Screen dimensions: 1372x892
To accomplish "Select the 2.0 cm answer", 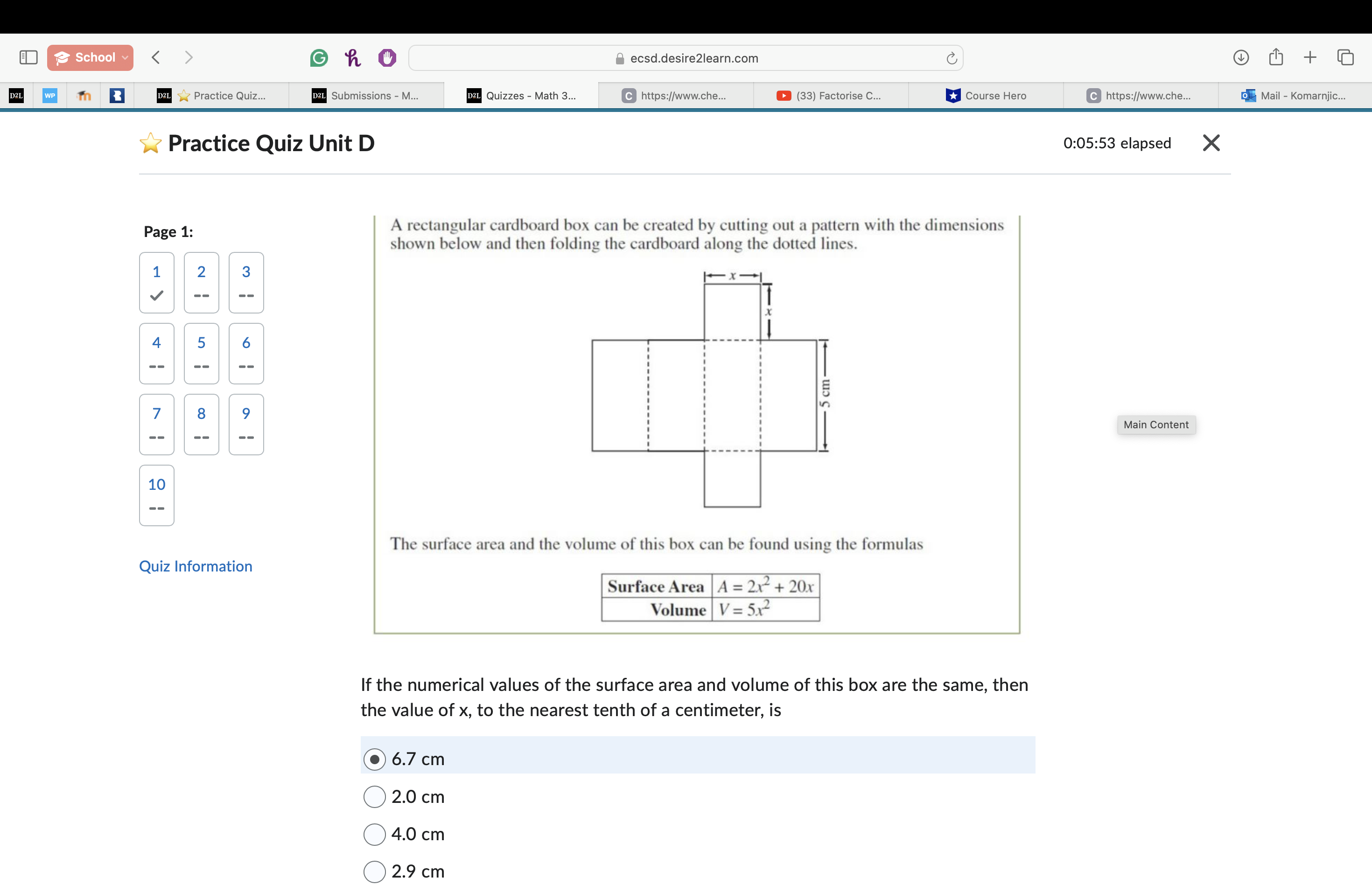I will (x=375, y=796).
